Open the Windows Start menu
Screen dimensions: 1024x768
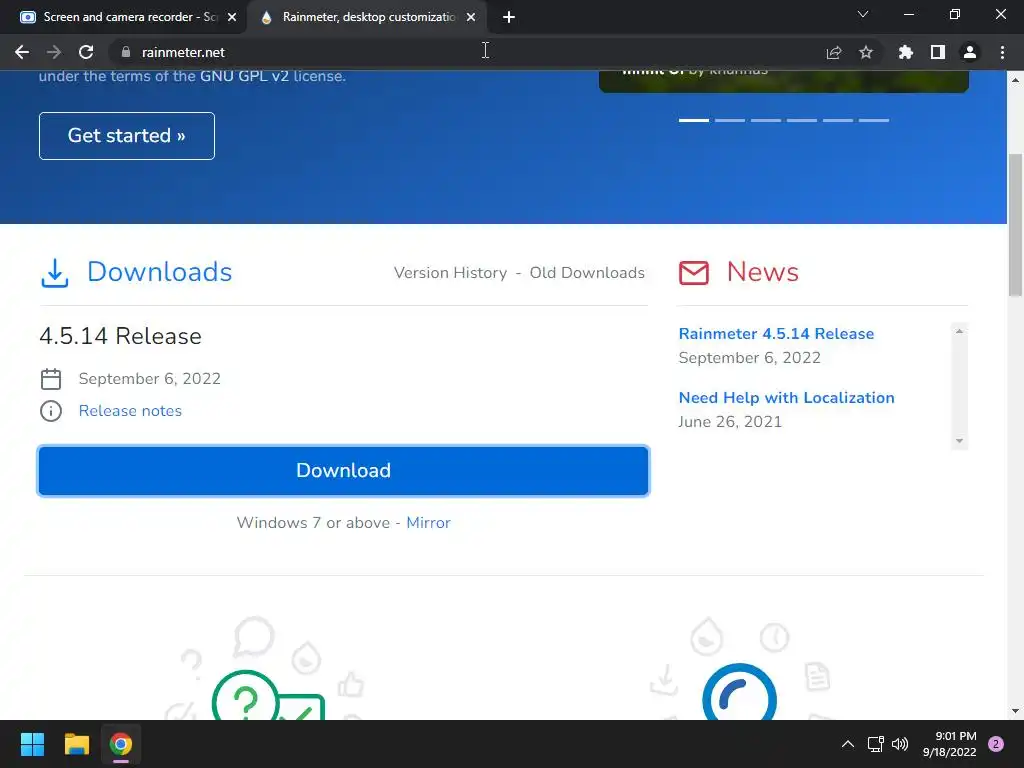click(32, 744)
